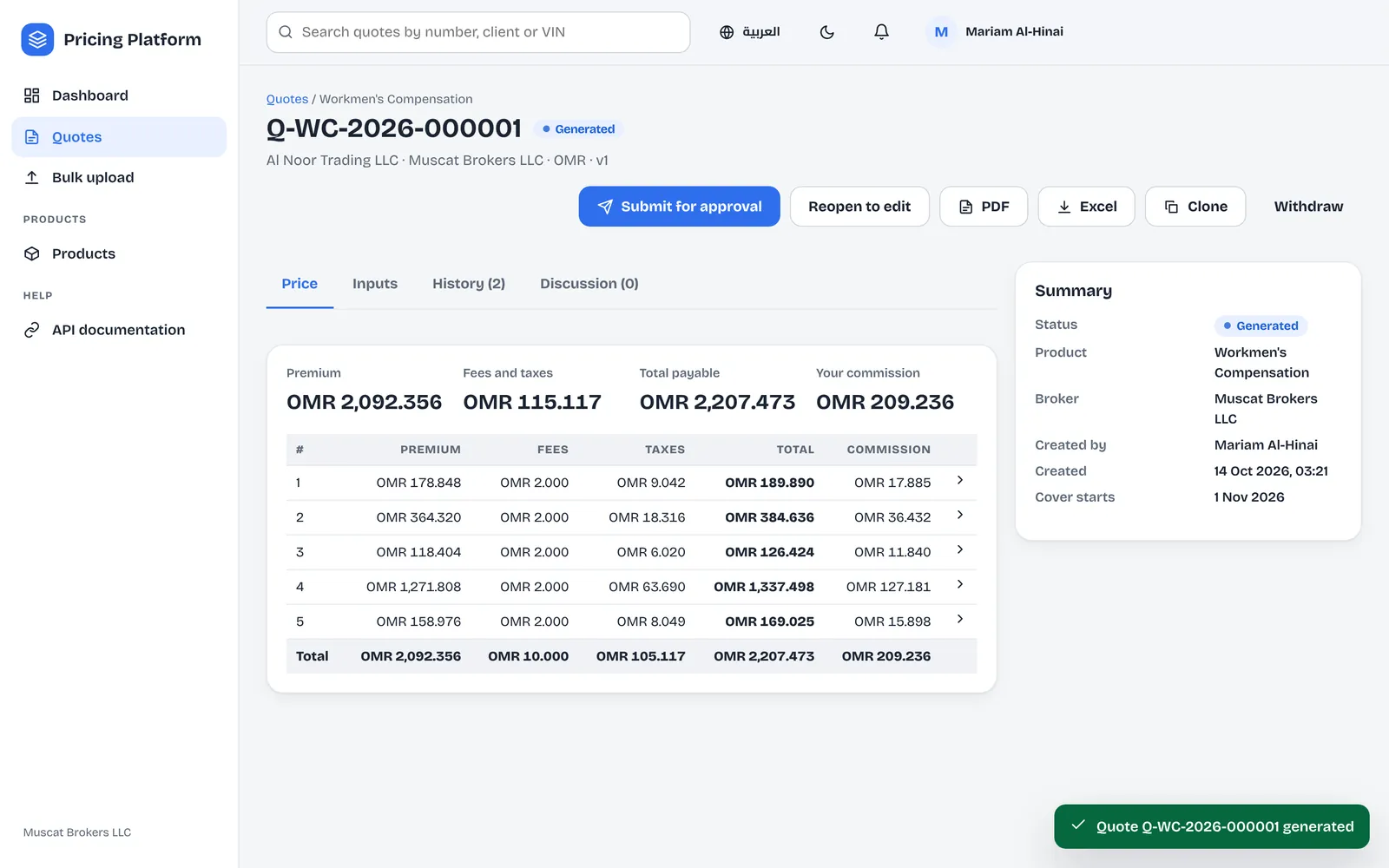The image size is (1389, 868).
Task: Click the Generated badge beside quote number
Action: [x=578, y=129]
